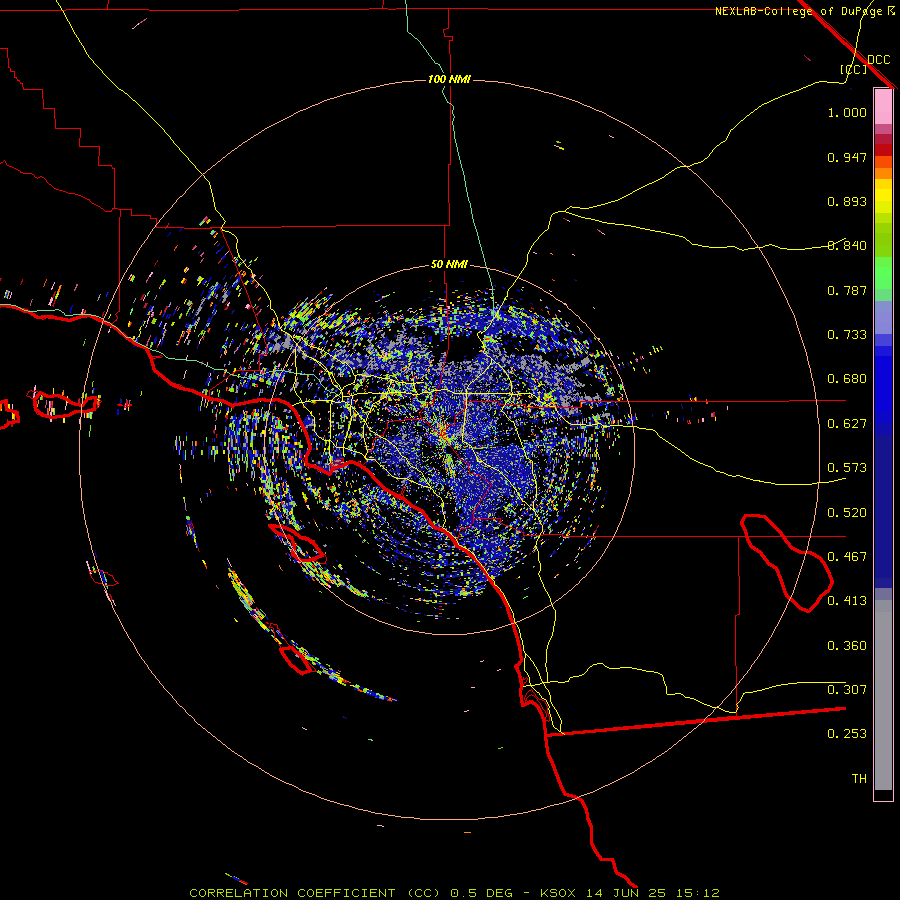Select the 1.000 scale value

point(847,112)
